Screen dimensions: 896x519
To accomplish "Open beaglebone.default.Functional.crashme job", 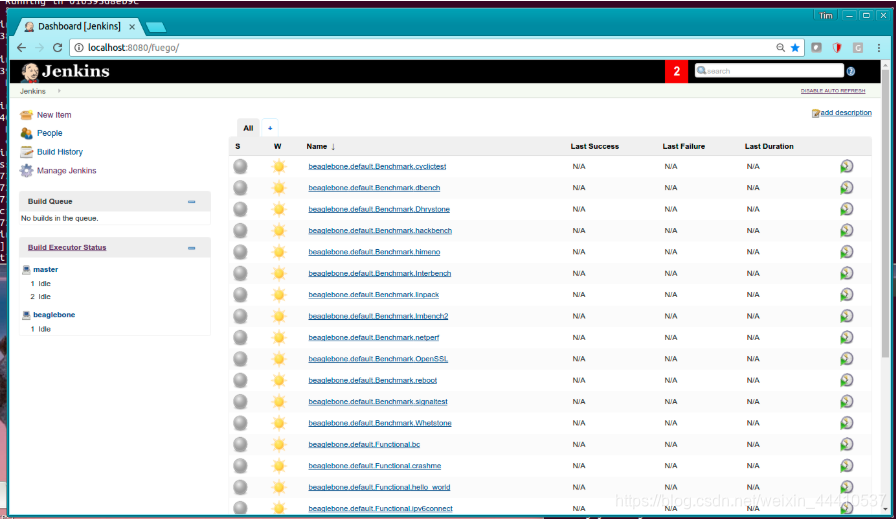I will tap(375, 466).
